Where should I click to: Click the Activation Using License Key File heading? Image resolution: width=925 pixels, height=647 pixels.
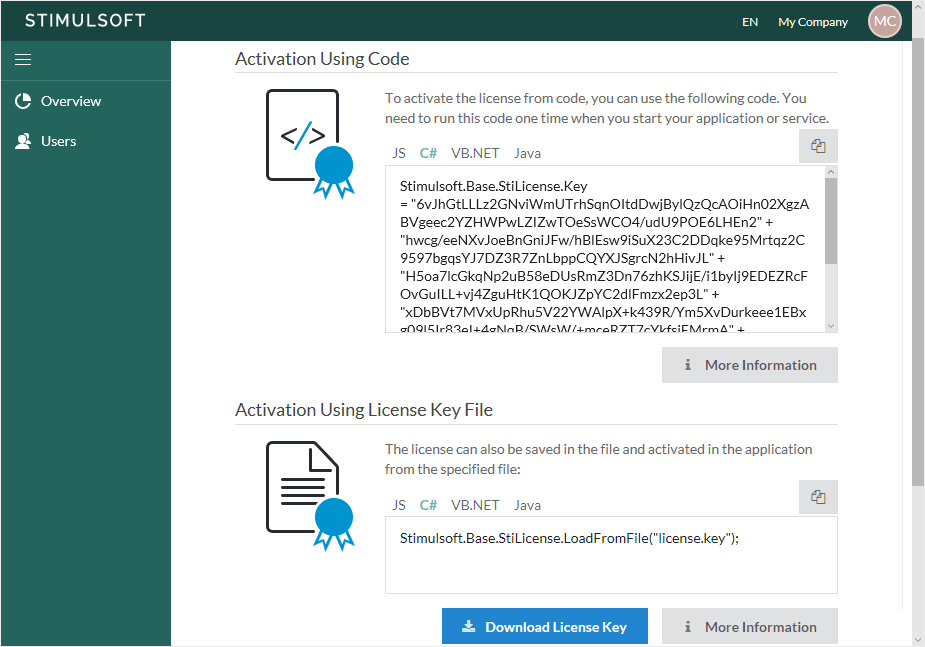364,410
